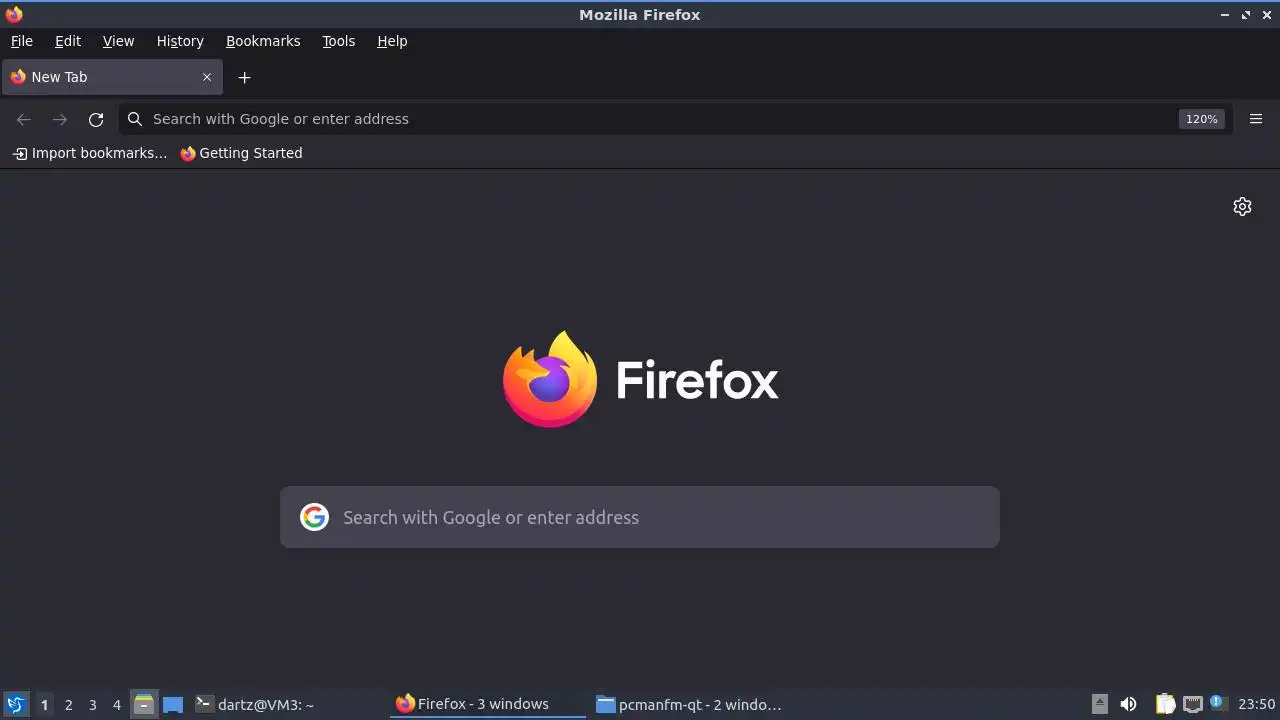The image size is (1280, 720).
Task: Reload the current page
Action: click(96, 119)
